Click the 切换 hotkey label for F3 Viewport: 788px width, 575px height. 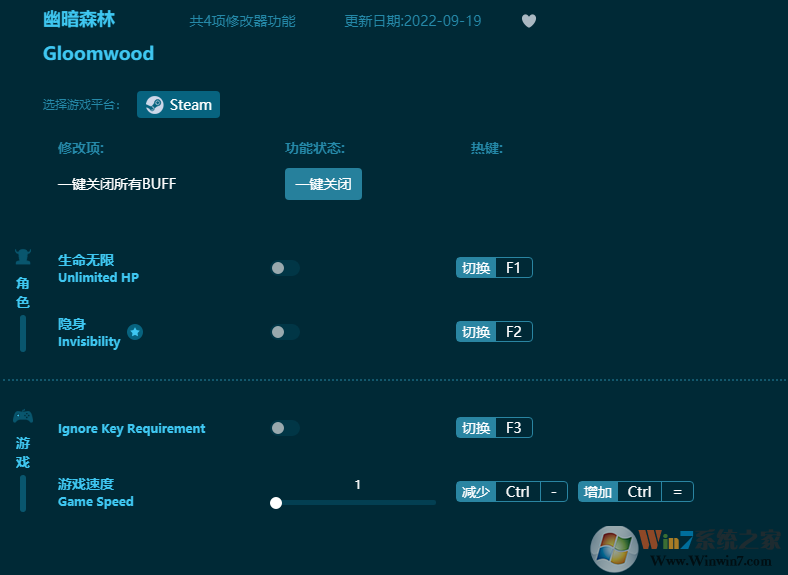(476, 428)
